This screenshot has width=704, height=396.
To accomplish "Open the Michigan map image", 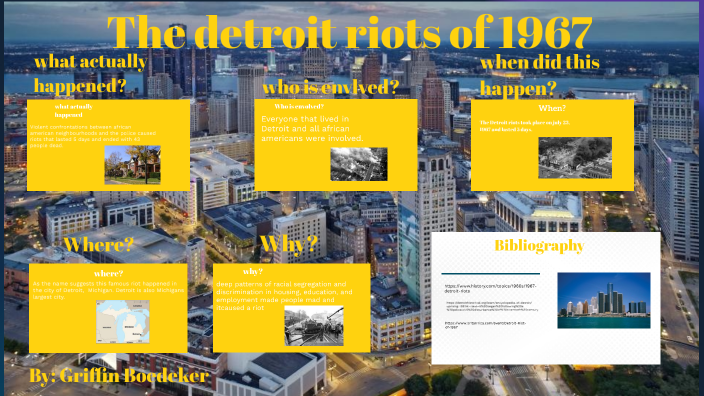I will [x=123, y=322].
